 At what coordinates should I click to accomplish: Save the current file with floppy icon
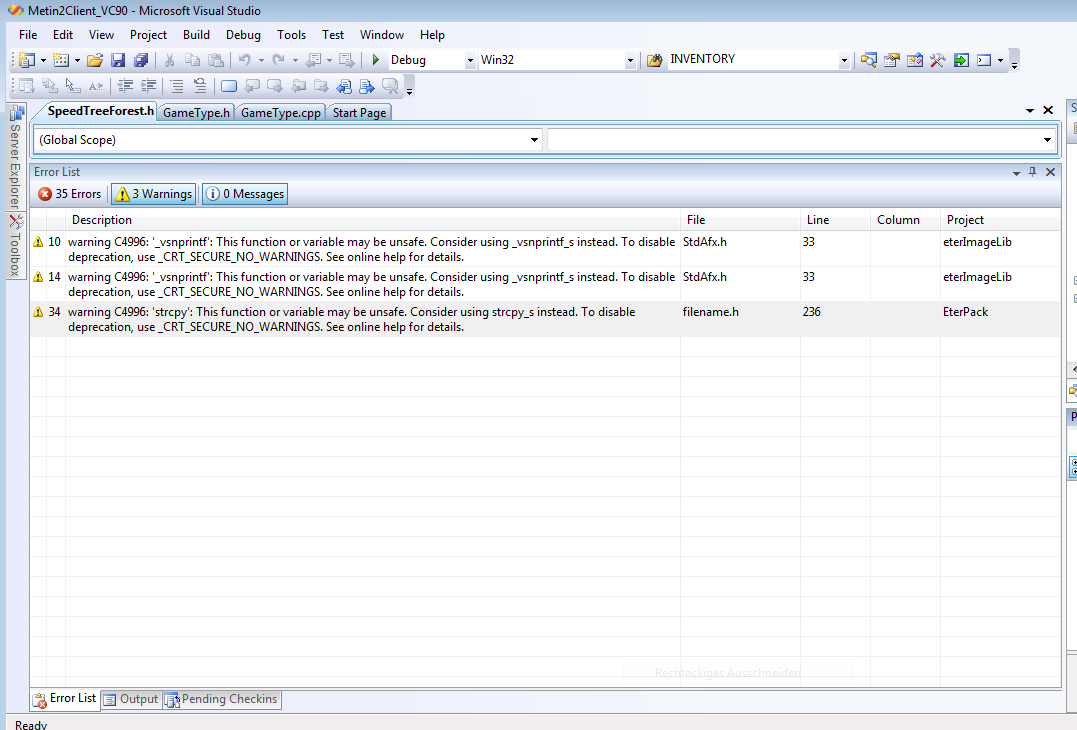click(x=118, y=60)
